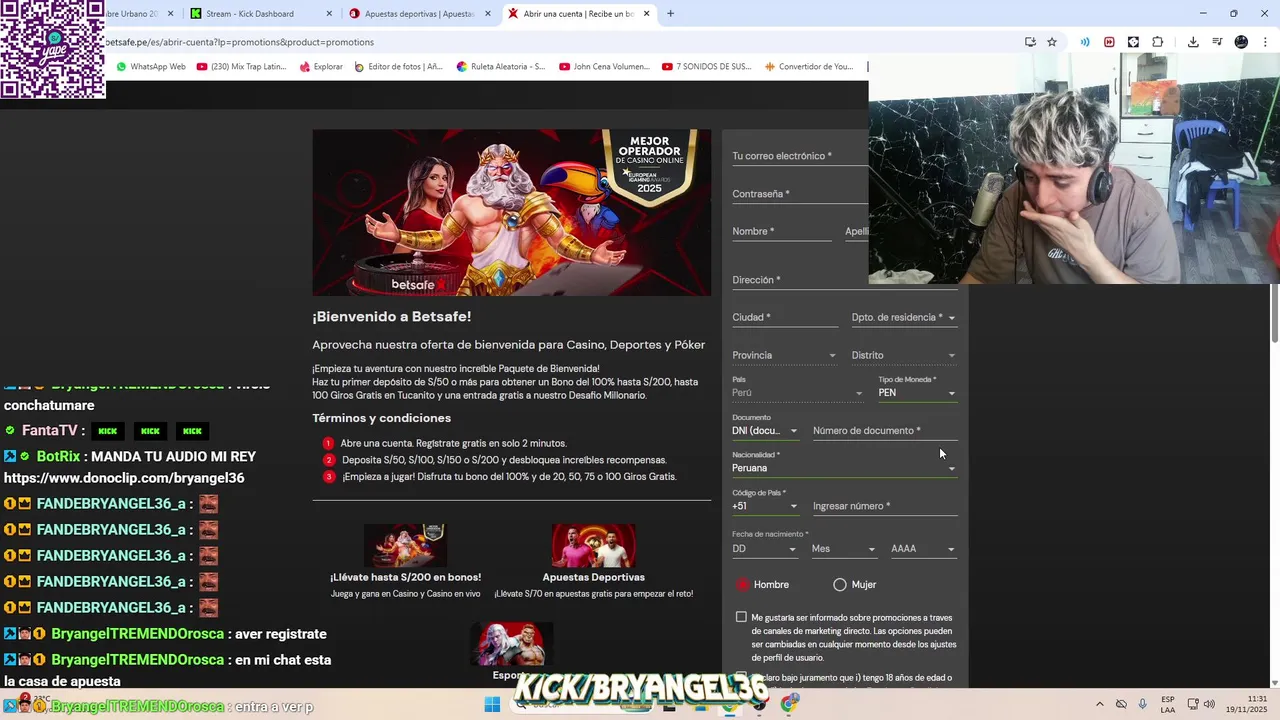Open the Extensions puzzle-piece menu
1280x720 pixels.
click(x=1158, y=42)
